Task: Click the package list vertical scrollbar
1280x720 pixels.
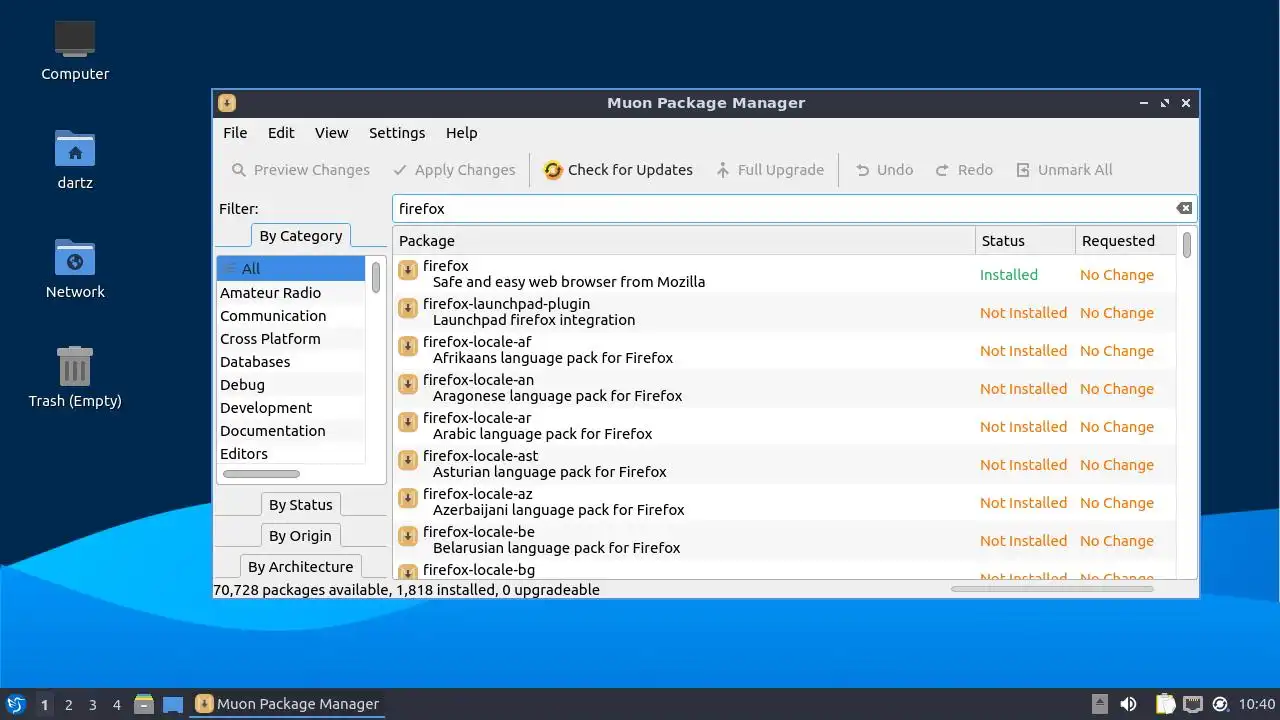Action: (x=1187, y=245)
